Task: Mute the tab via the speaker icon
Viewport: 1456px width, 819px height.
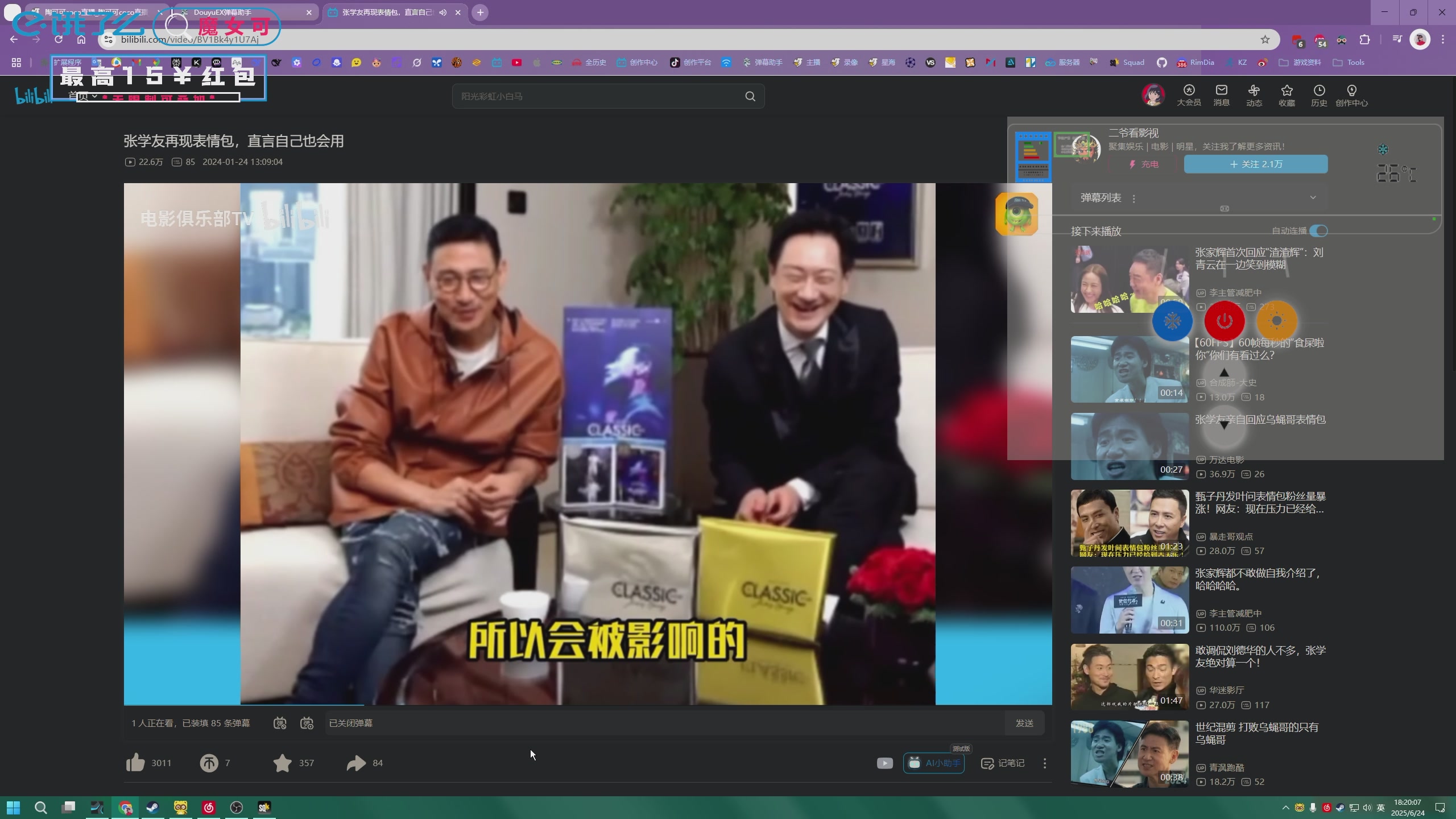Action: [x=442, y=13]
